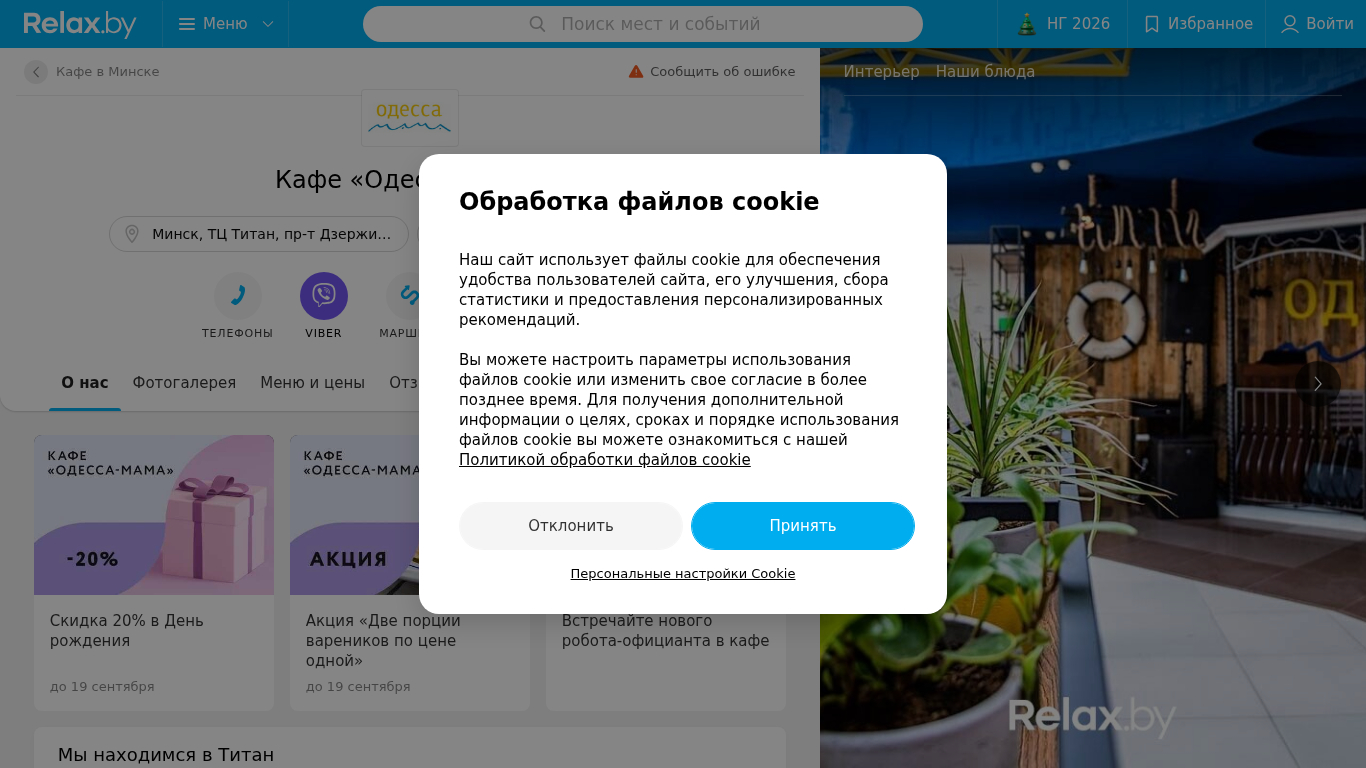
Task: Click the Избранное bookmark icon
Action: point(1152,24)
